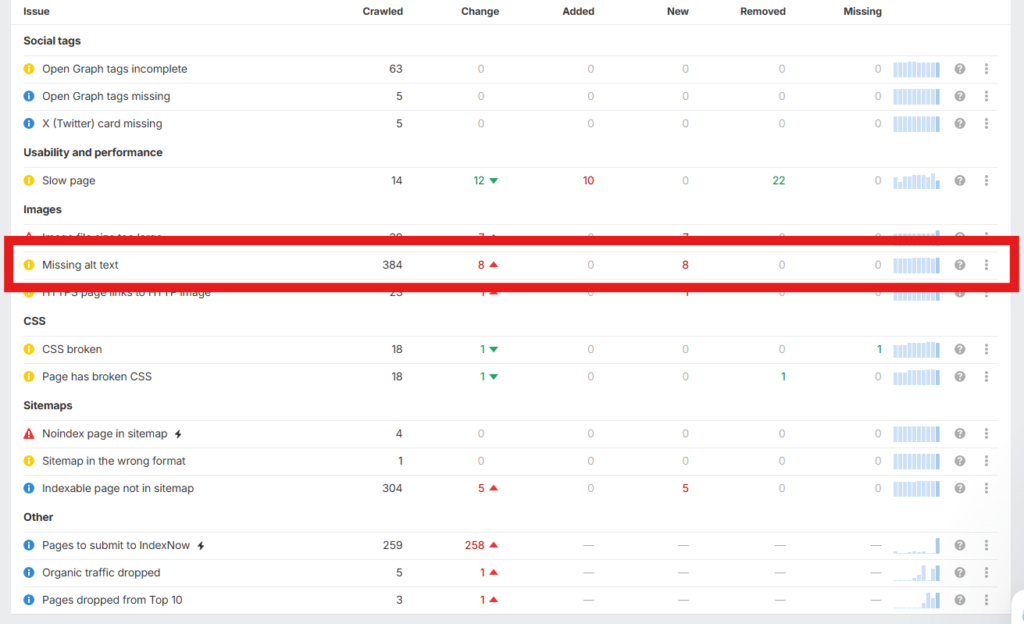Screen dimensions: 1024x624
Task: Click help icon for Pages dropped from Top 10
Action: [x=959, y=600]
